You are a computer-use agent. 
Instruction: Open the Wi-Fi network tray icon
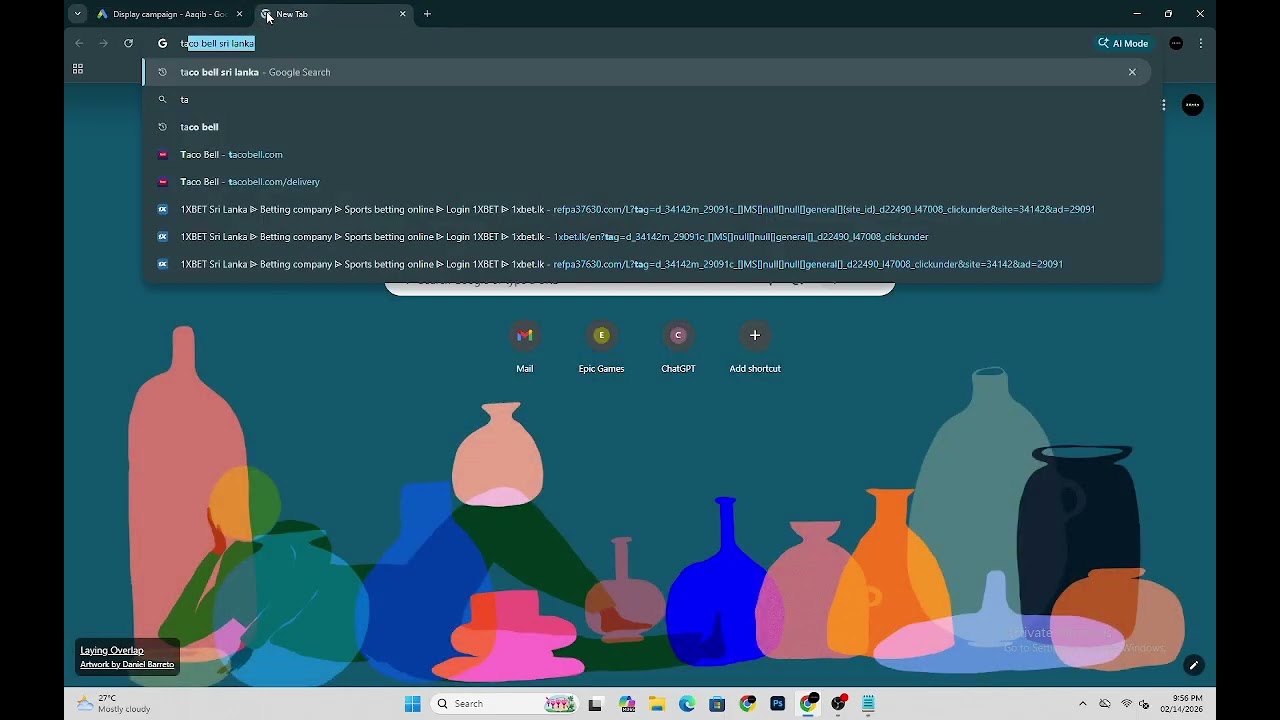1127,704
